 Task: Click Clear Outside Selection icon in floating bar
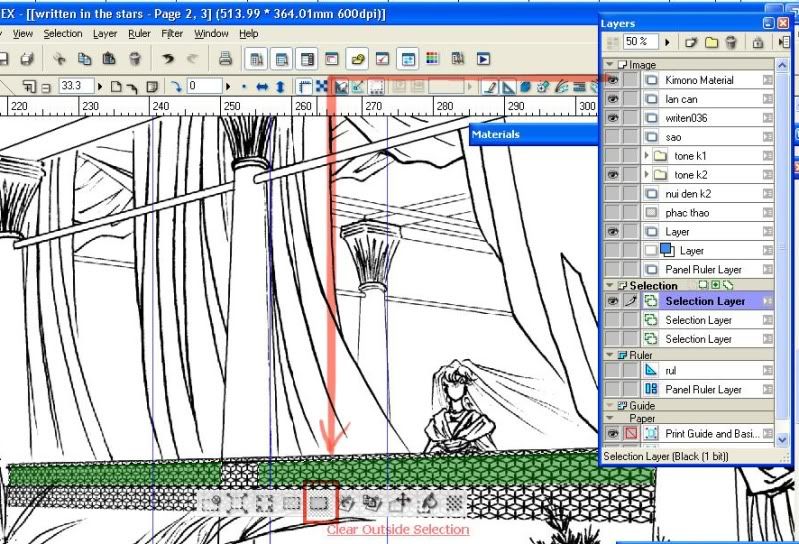[x=319, y=503]
